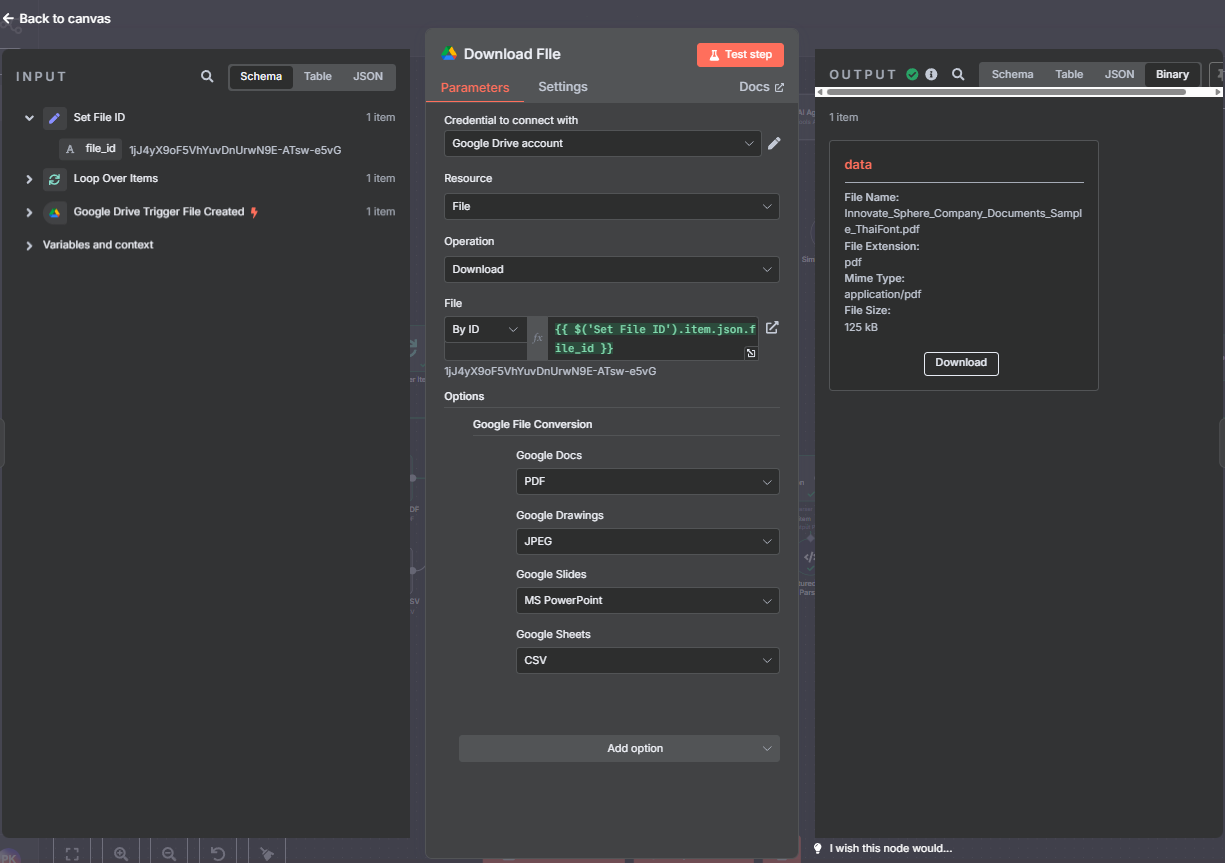The image size is (1225, 863).
Task: Click the file ID expression field
Action: point(652,339)
